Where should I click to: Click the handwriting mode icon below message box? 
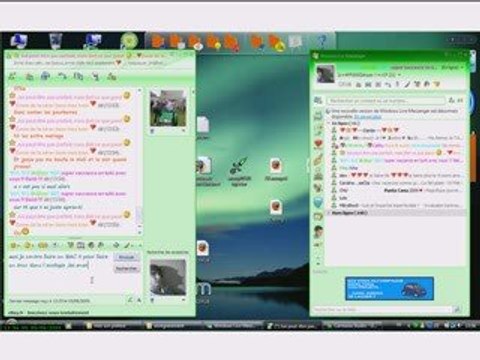130,300
